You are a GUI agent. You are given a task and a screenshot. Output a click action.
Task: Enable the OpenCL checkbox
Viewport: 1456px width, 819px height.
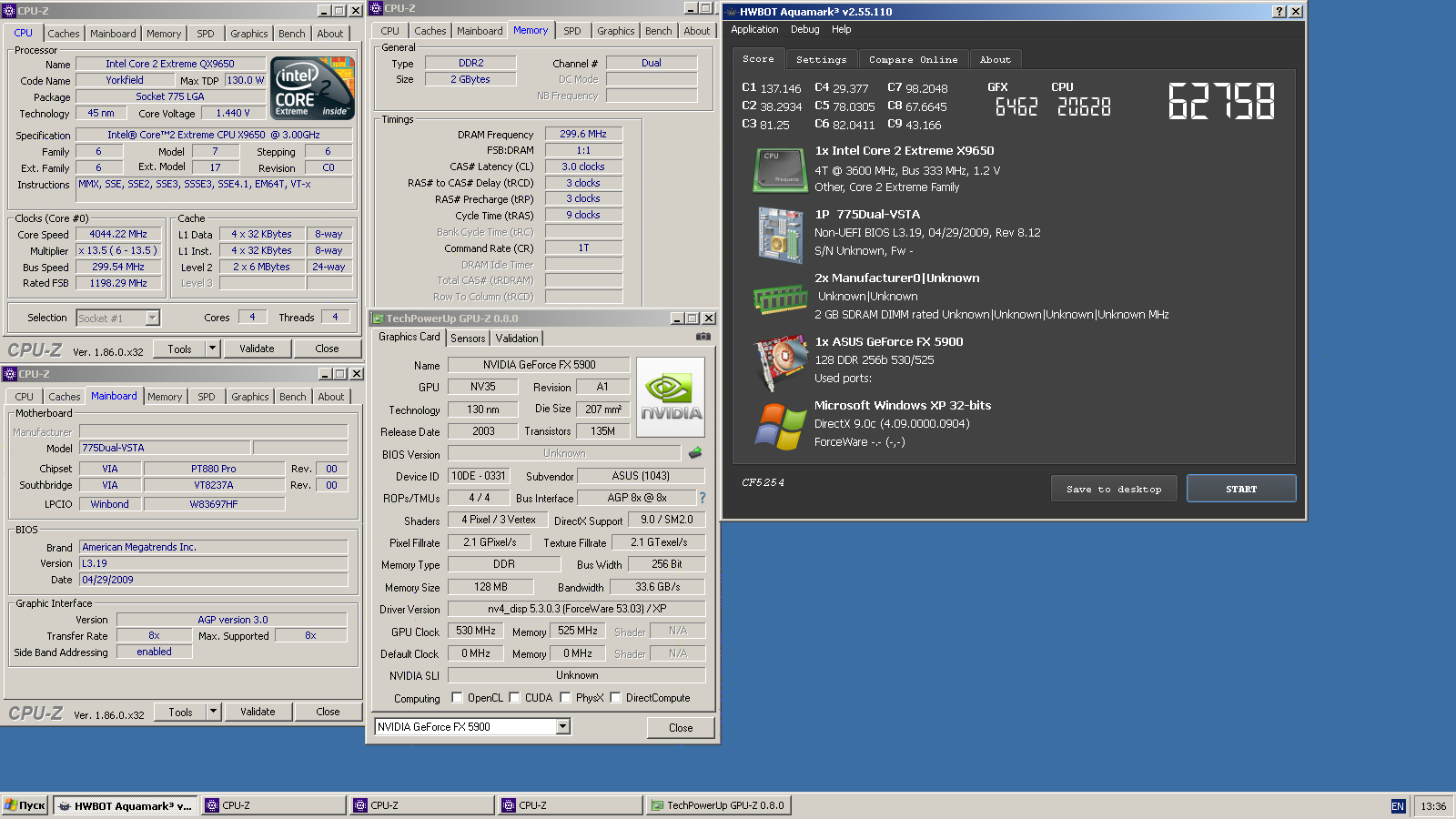458,698
